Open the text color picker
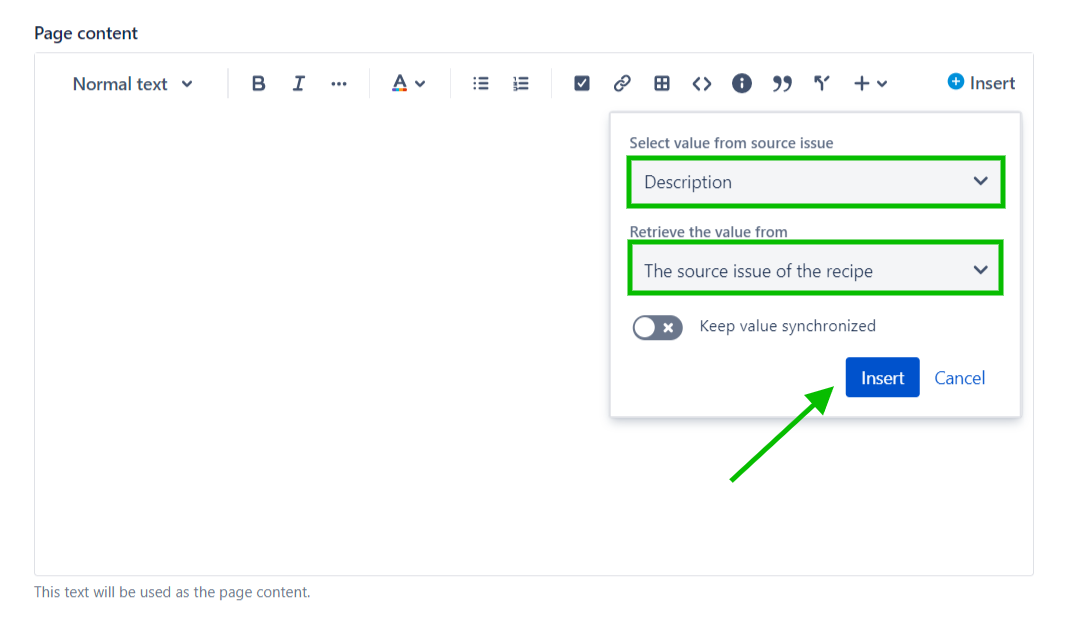 (x=408, y=84)
